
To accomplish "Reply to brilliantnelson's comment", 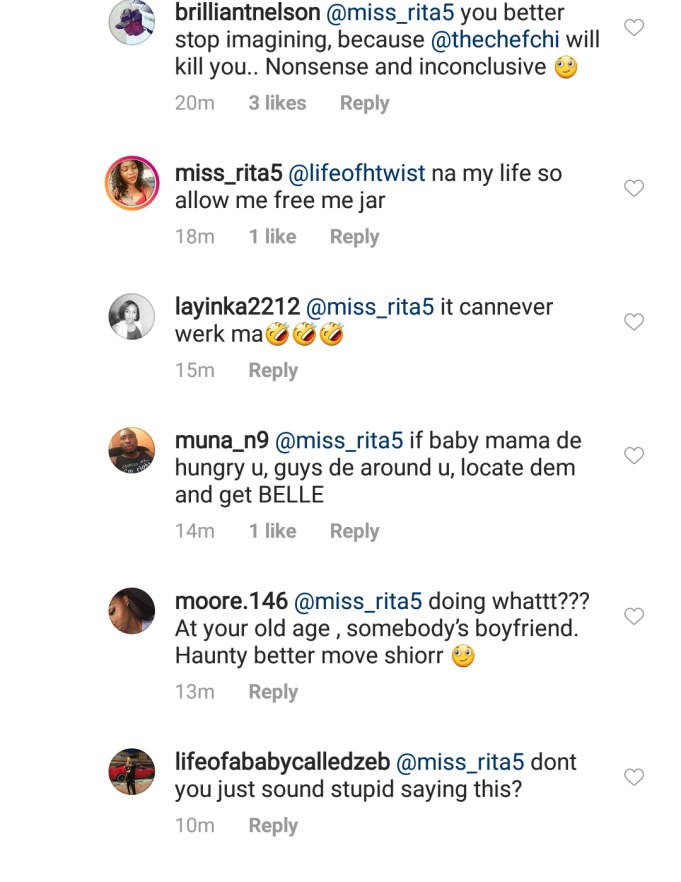I will pyautogui.click(x=364, y=103).
